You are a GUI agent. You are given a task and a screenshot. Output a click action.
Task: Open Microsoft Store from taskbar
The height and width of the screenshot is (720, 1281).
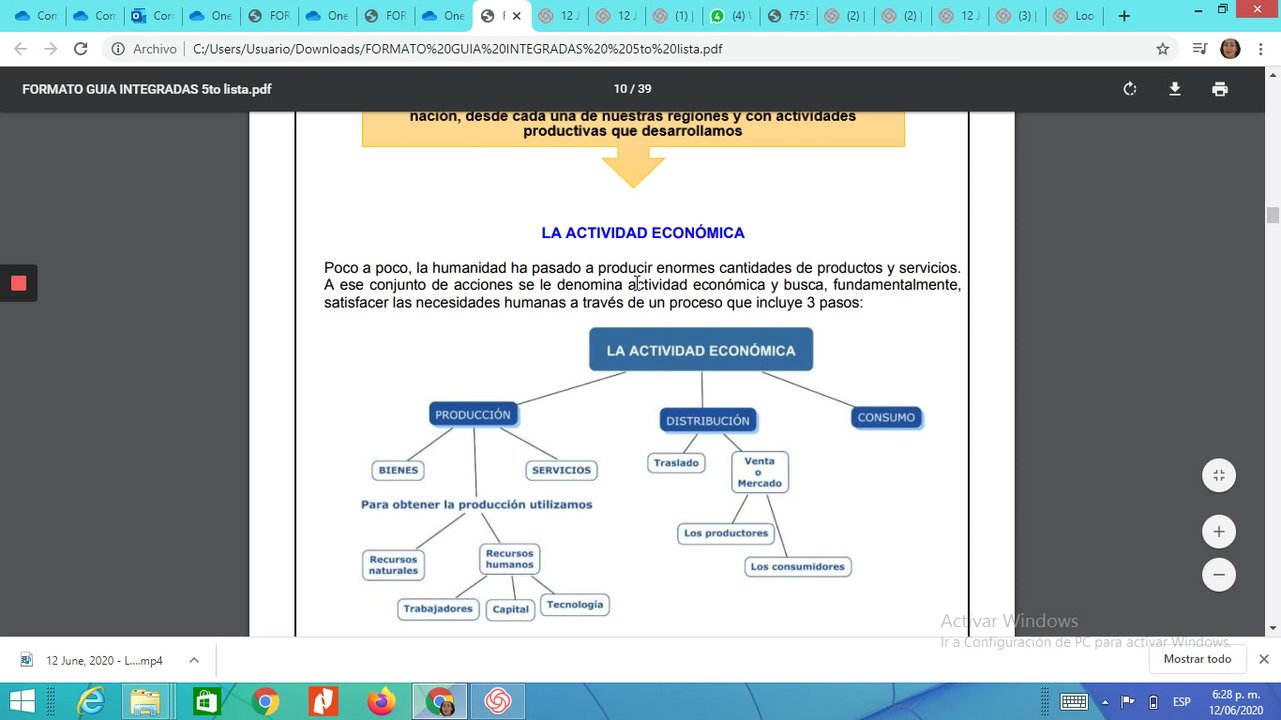pyautogui.click(x=206, y=701)
